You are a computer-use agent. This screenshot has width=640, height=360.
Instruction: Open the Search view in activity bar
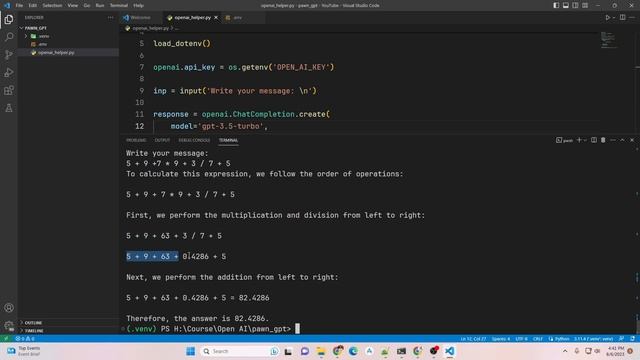tap(9, 37)
